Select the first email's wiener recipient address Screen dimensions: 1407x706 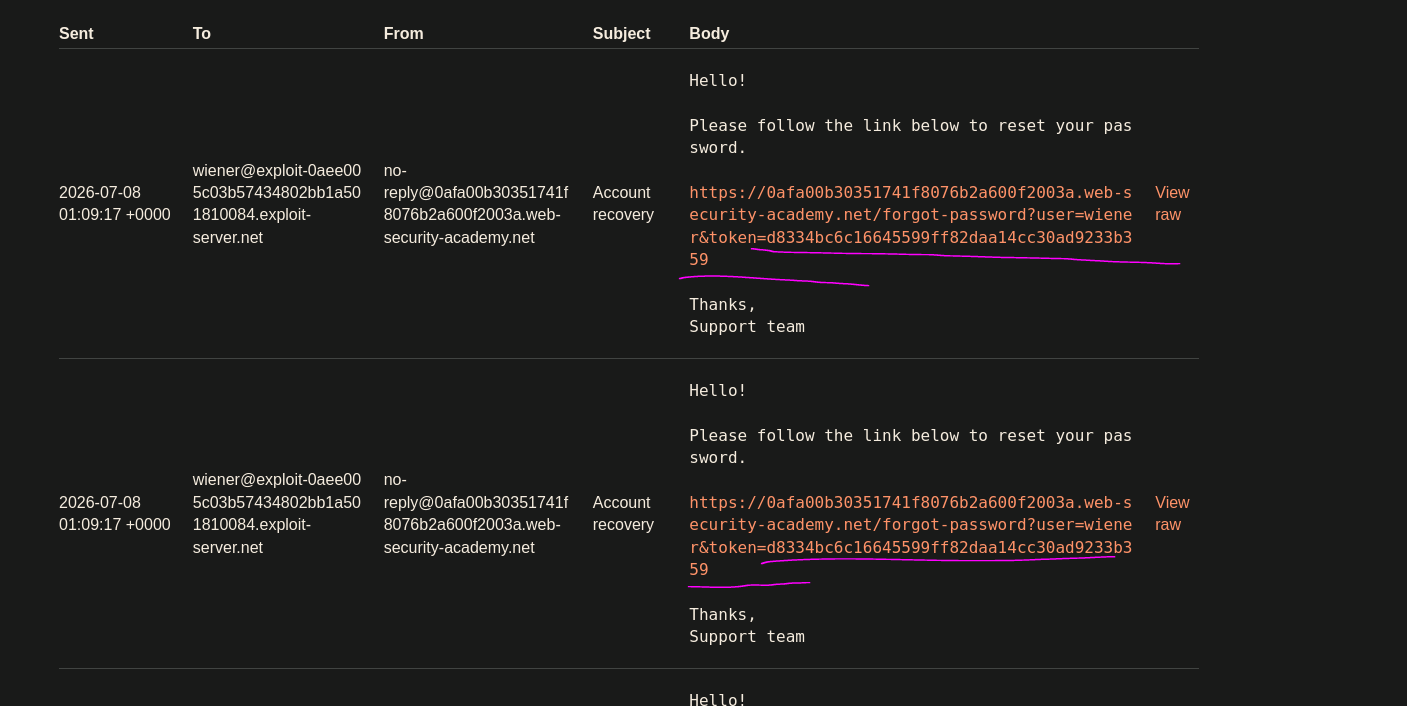(277, 204)
